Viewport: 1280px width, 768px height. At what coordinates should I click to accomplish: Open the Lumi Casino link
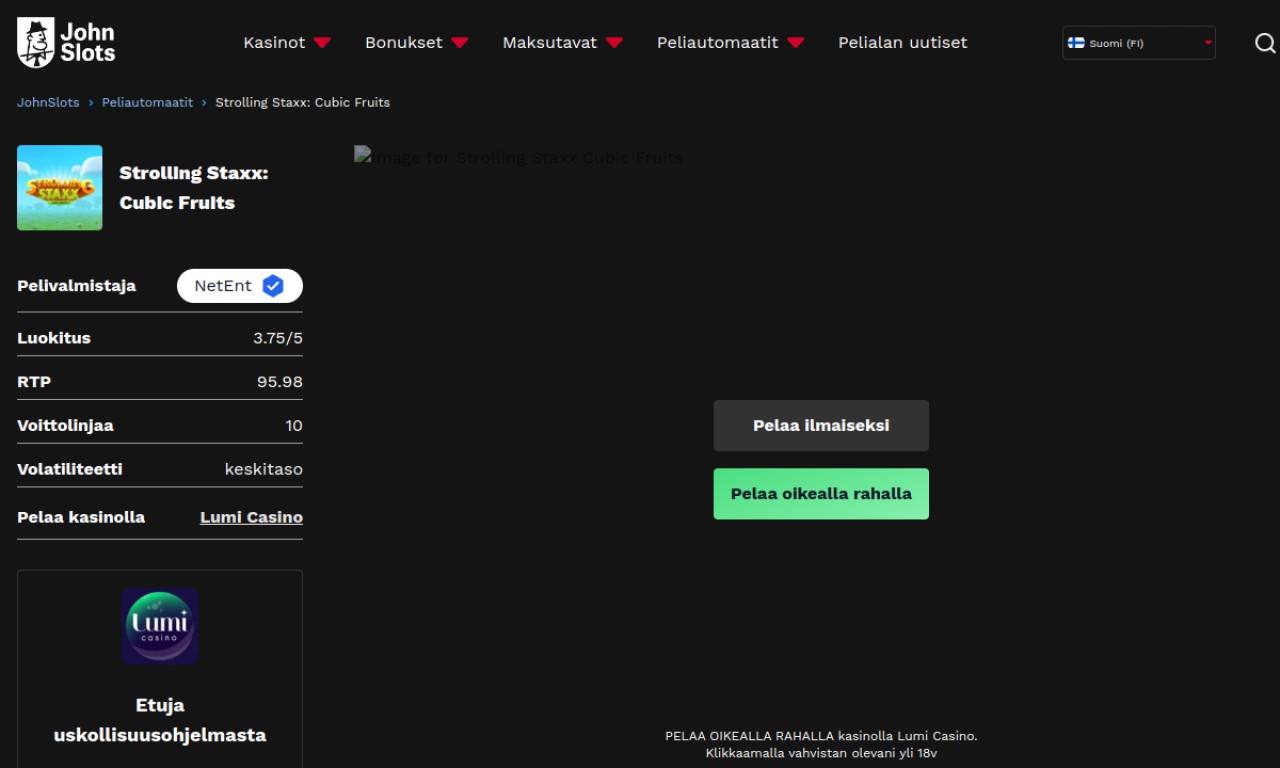click(x=251, y=517)
